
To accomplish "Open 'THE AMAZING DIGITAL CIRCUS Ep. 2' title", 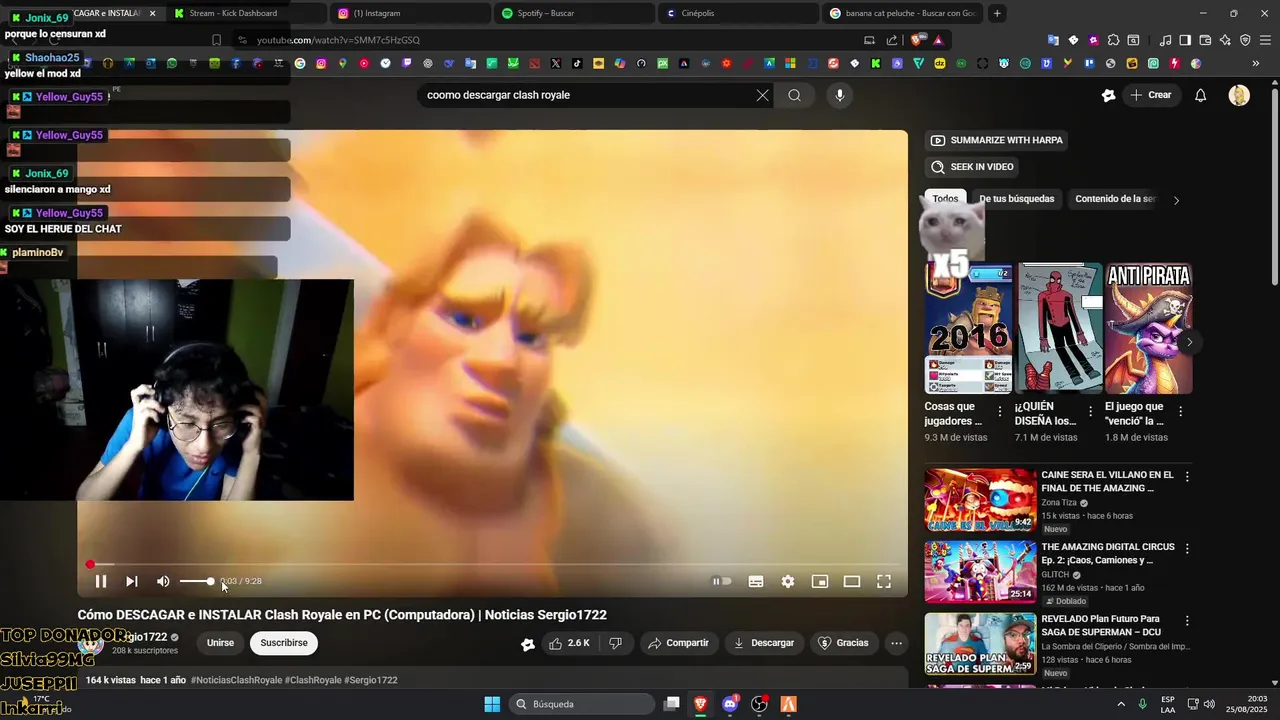I will (x=1107, y=554).
